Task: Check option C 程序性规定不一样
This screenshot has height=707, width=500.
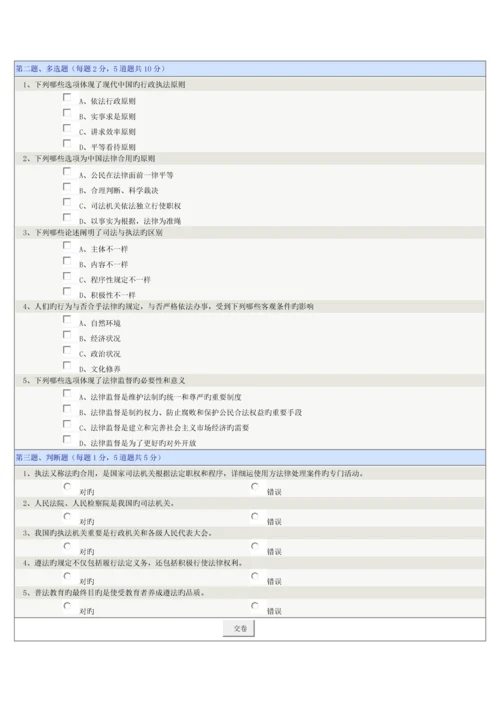Action: click(x=67, y=276)
